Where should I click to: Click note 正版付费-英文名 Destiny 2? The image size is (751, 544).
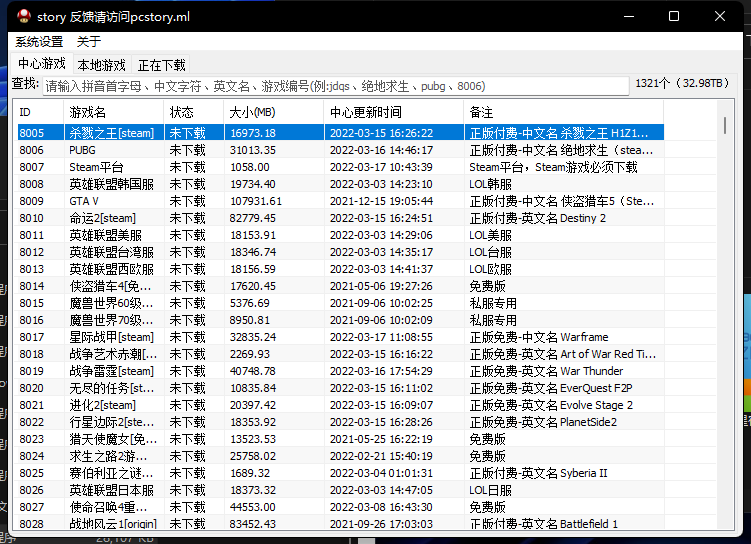[x=537, y=218]
